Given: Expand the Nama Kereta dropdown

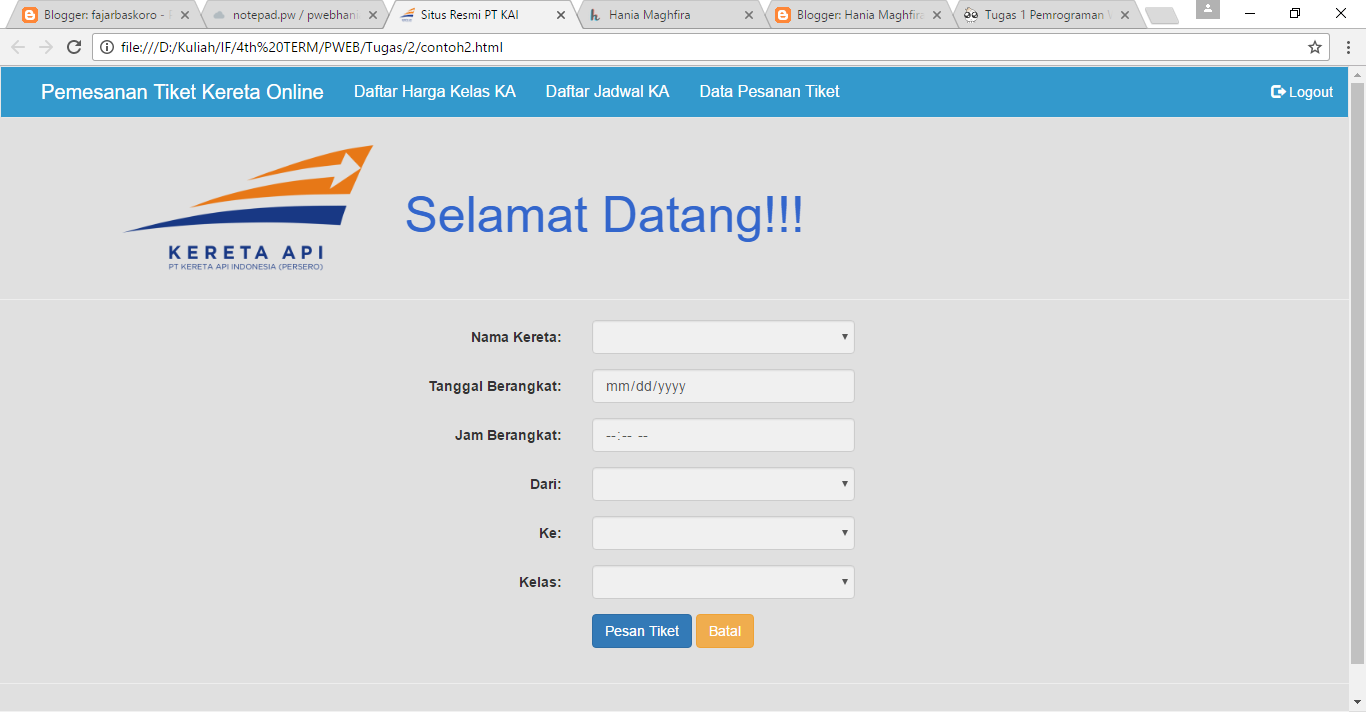Looking at the screenshot, I should tap(723, 337).
